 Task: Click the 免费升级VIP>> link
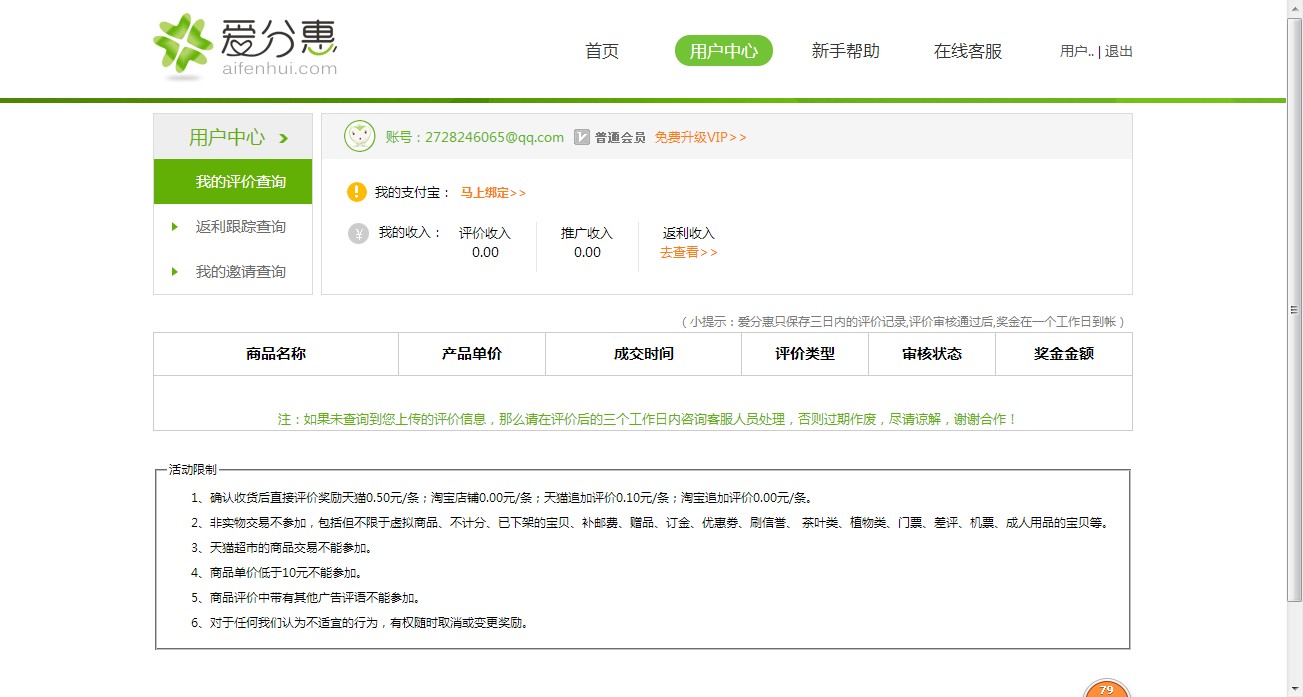pyautogui.click(x=701, y=137)
